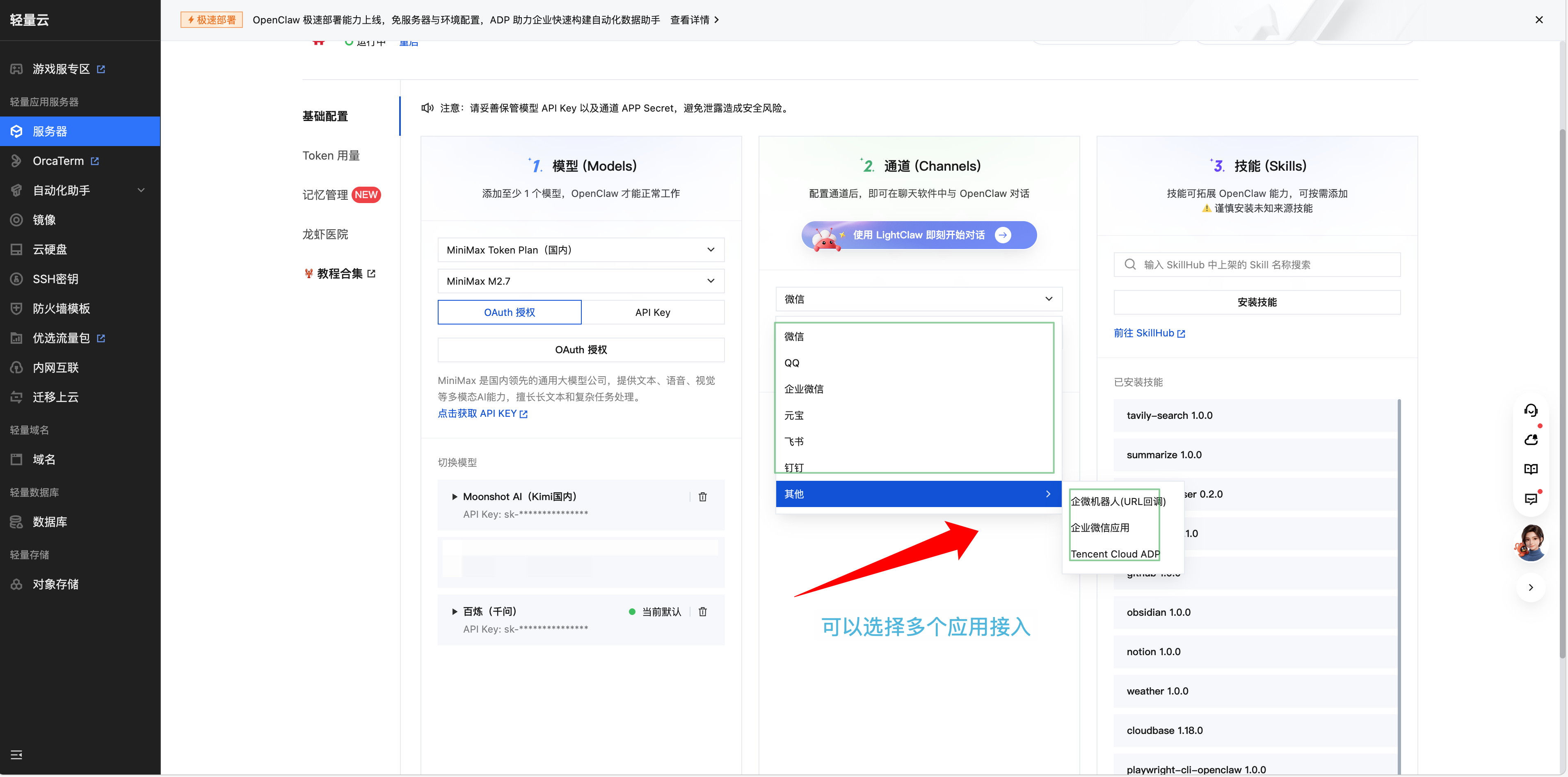Open the MiniMax Token Plan provider dropdown
Image resolution: width=1568 pixels, height=777 pixels.
coord(581,250)
